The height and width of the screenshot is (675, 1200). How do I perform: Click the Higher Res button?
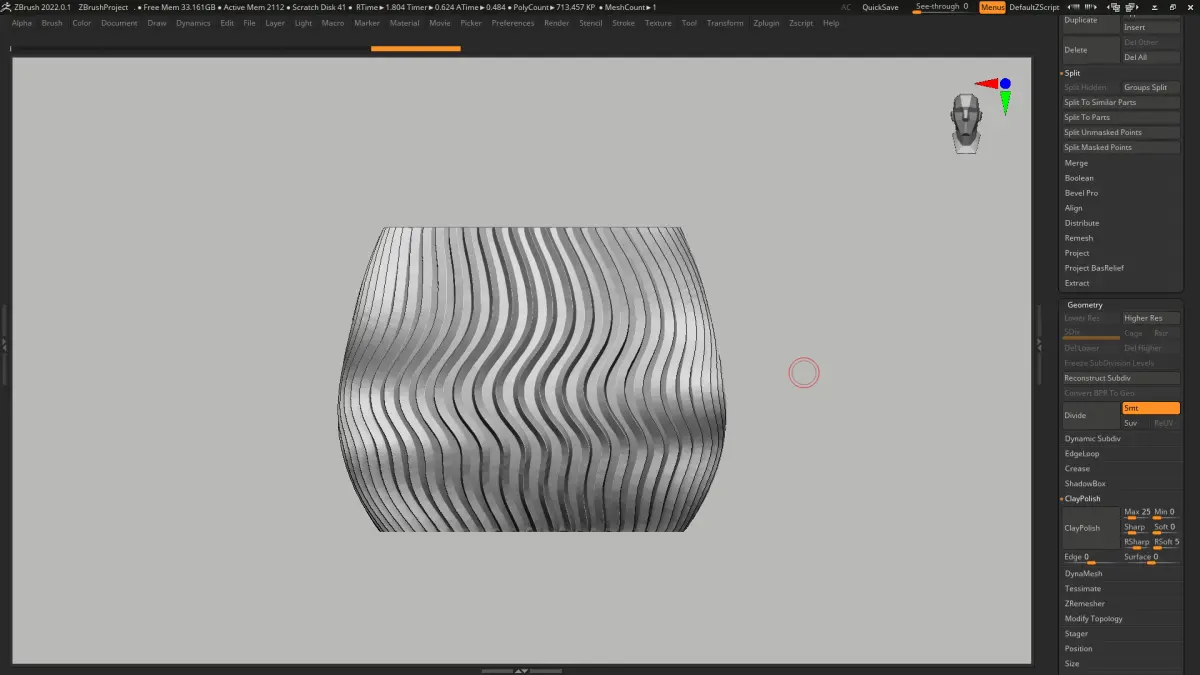point(1151,318)
